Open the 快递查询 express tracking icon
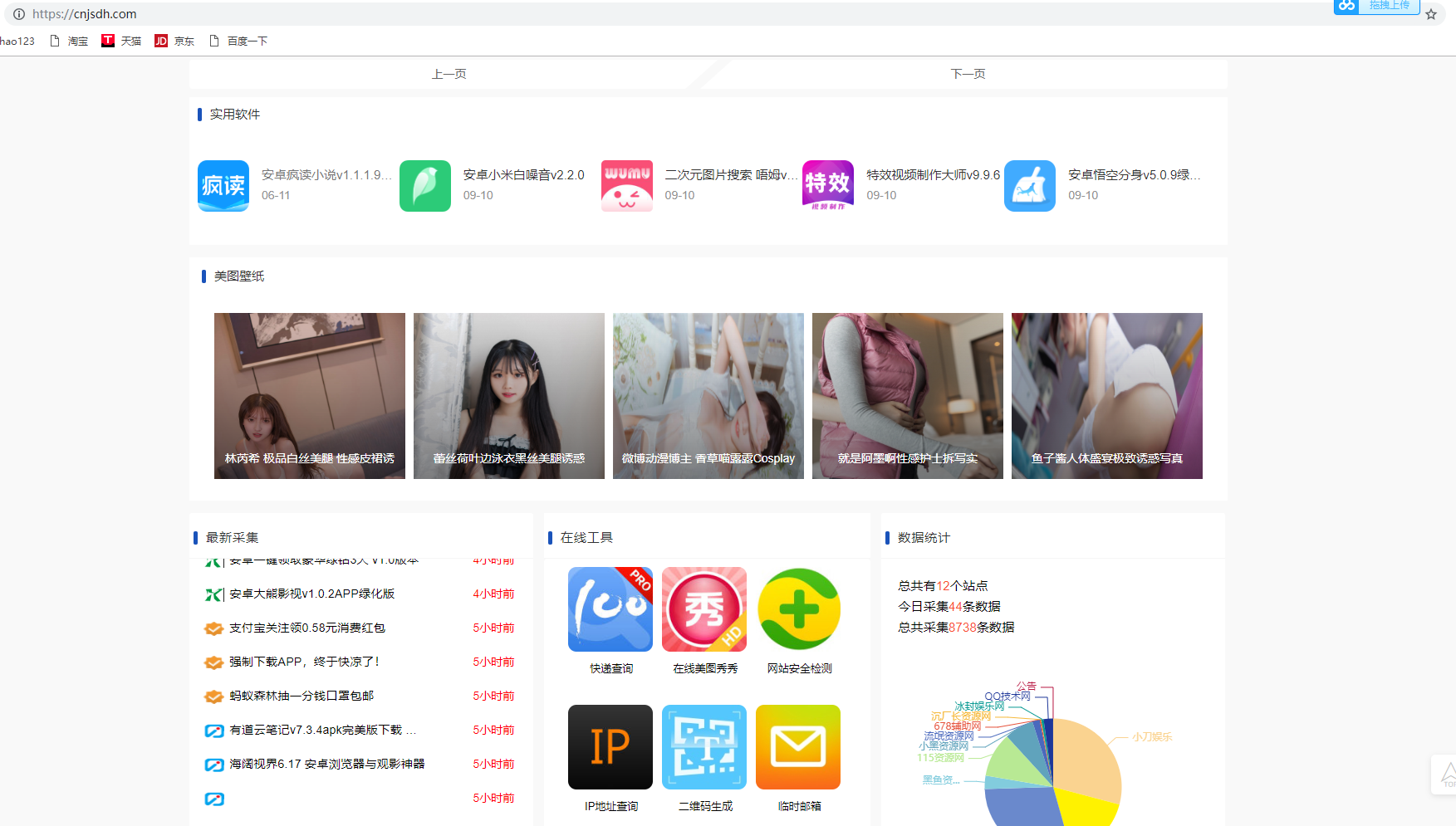The image size is (1456, 826). click(610, 609)
